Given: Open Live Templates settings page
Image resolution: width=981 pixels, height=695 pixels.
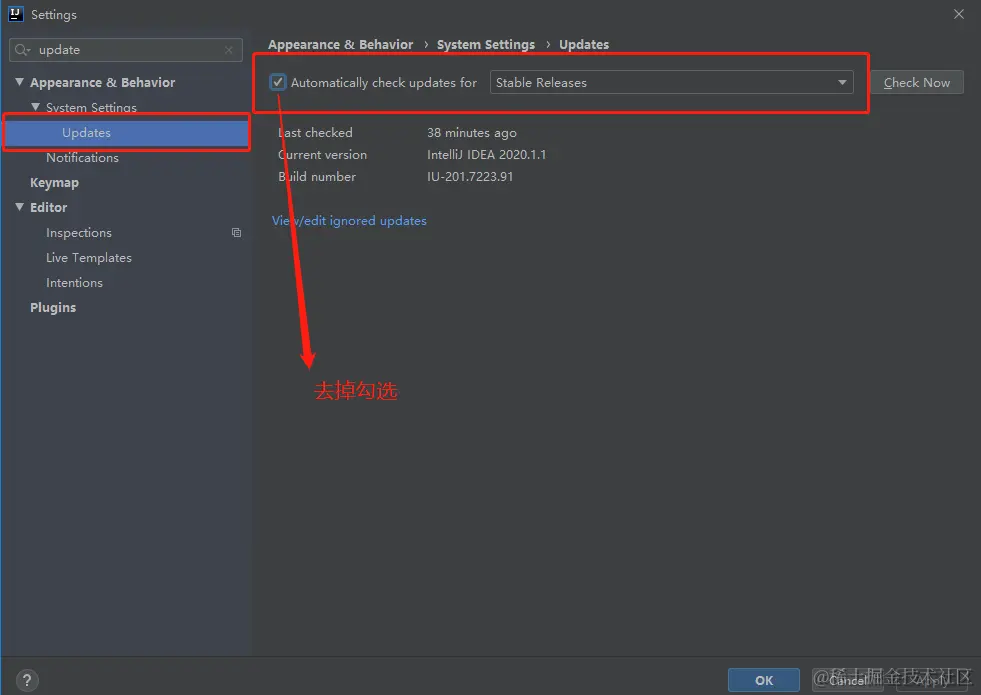Looking at the screenshot, I should 89,258.
